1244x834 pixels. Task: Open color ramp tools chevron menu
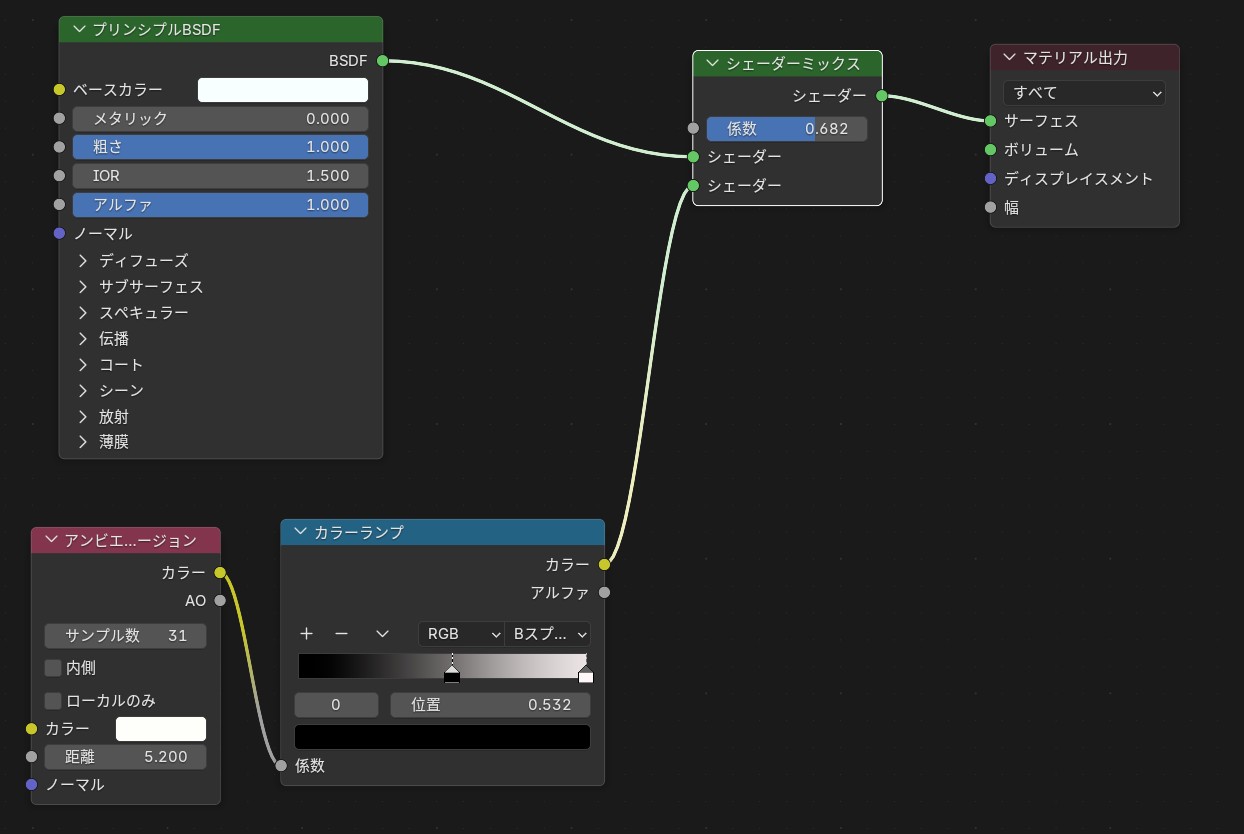(382, 634)
